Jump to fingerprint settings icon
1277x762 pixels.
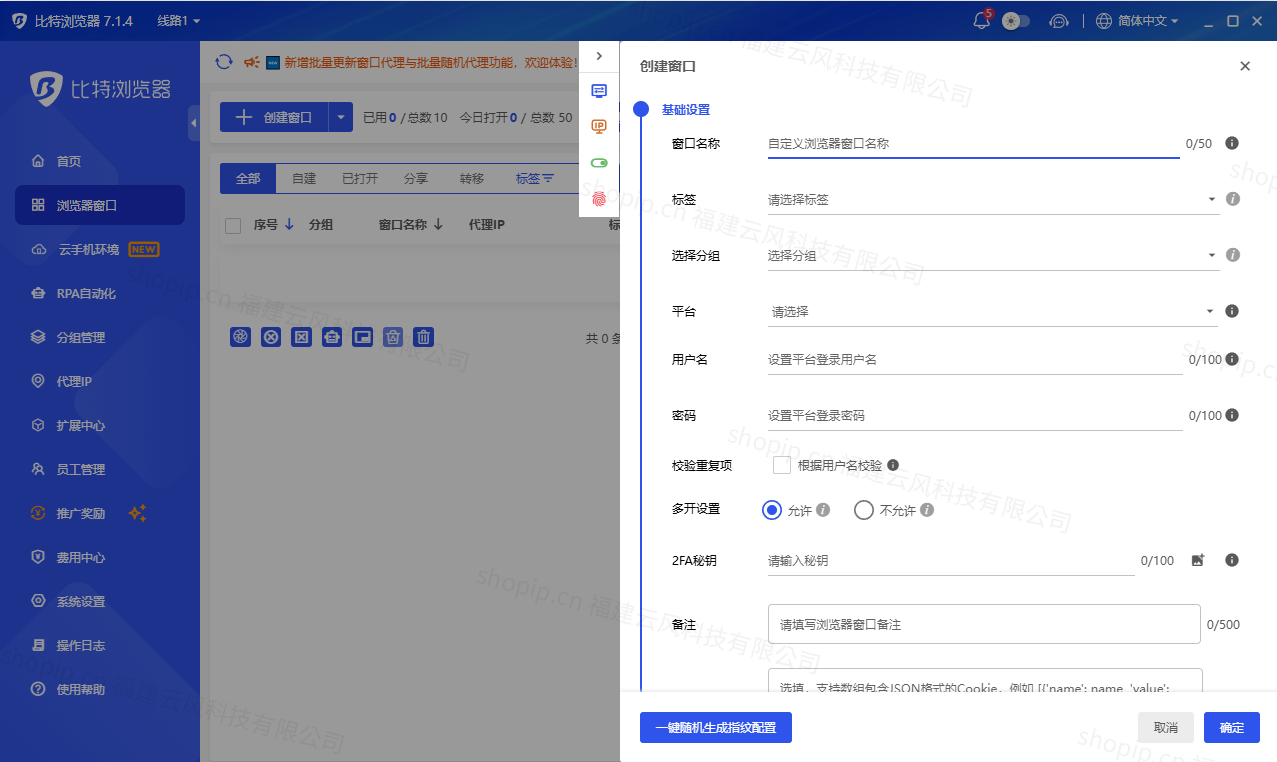click(599, 198)
